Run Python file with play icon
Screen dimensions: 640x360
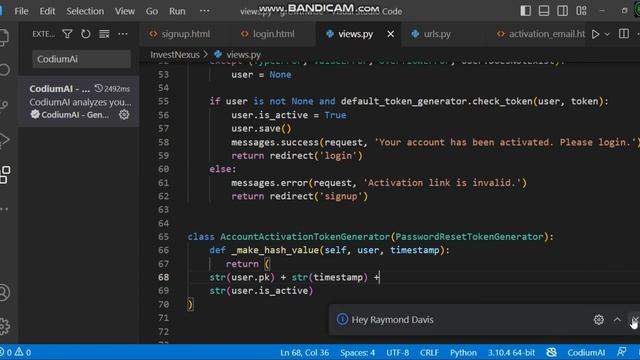[596, 34]
